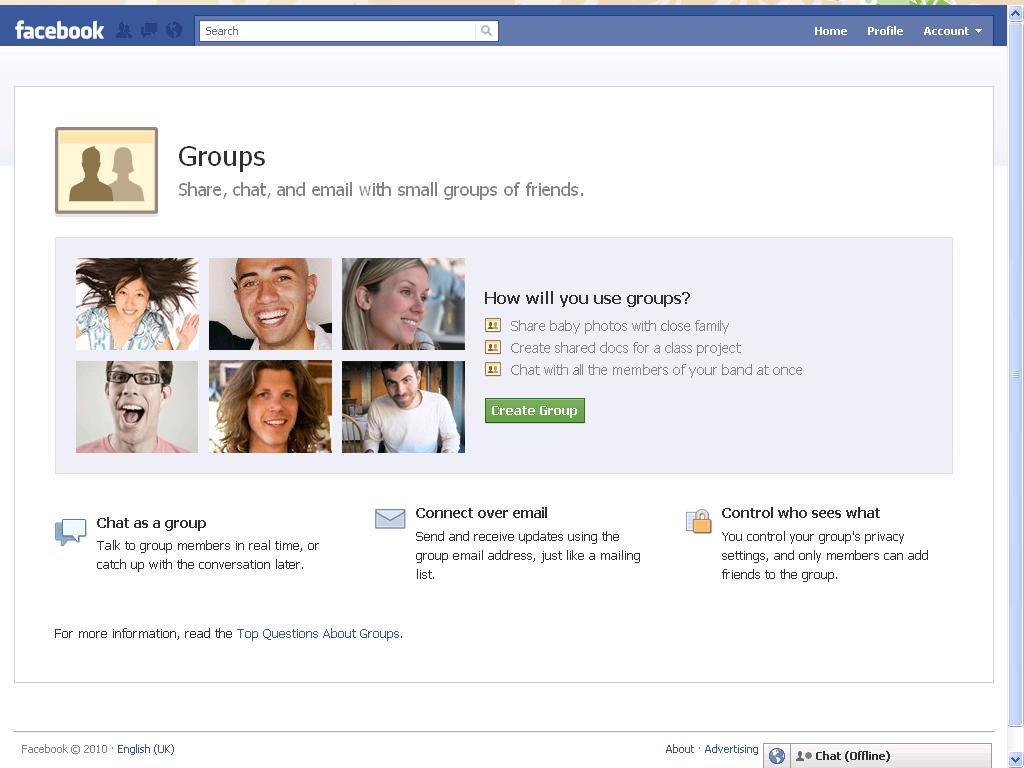Image resolution: width=1024 pixels, height=768 pixels.
Task: Select the photo of the long-haired smiling person
Action: coord(270,407)
